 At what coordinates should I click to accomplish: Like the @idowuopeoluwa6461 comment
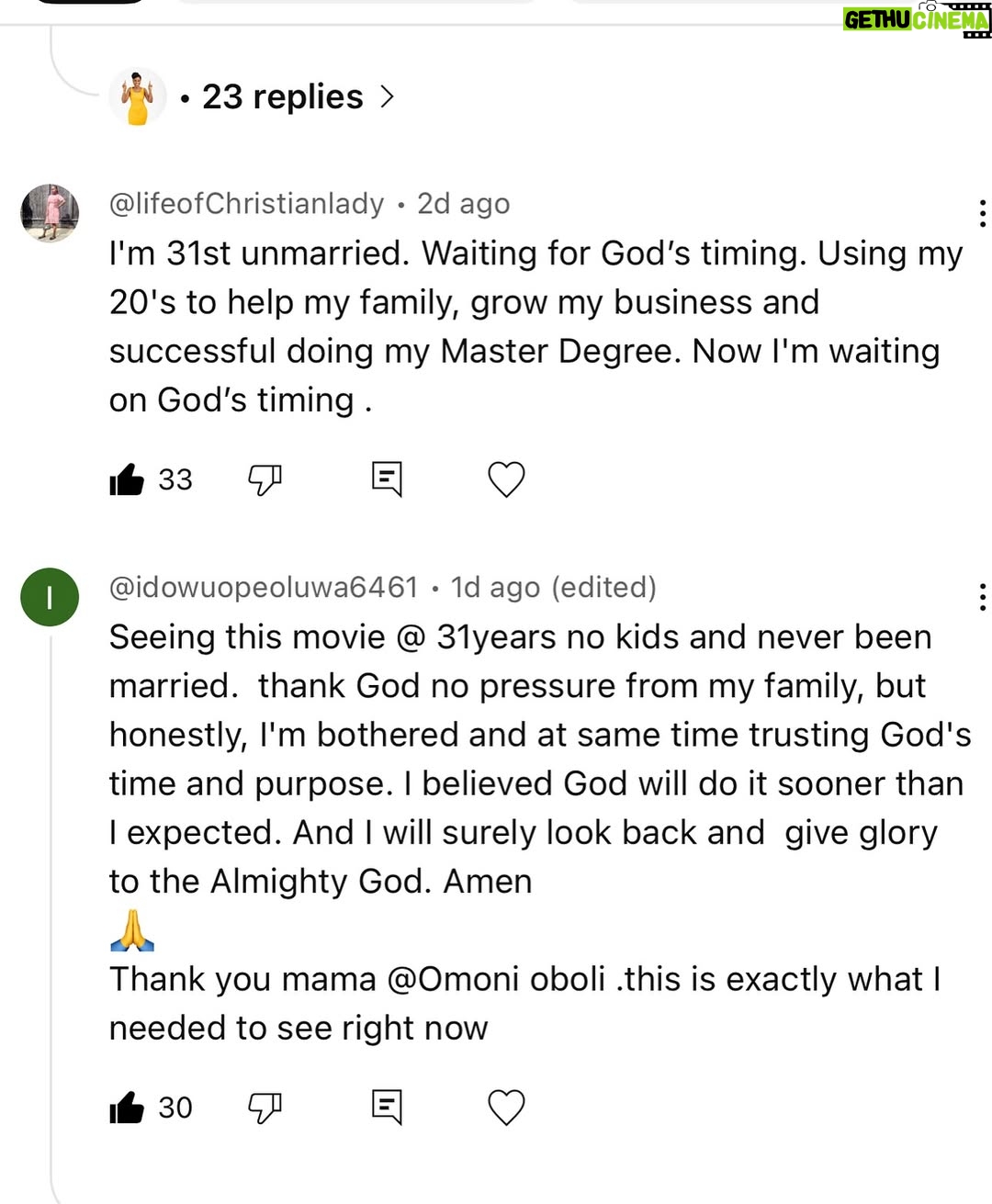(x=127, y=1108)
